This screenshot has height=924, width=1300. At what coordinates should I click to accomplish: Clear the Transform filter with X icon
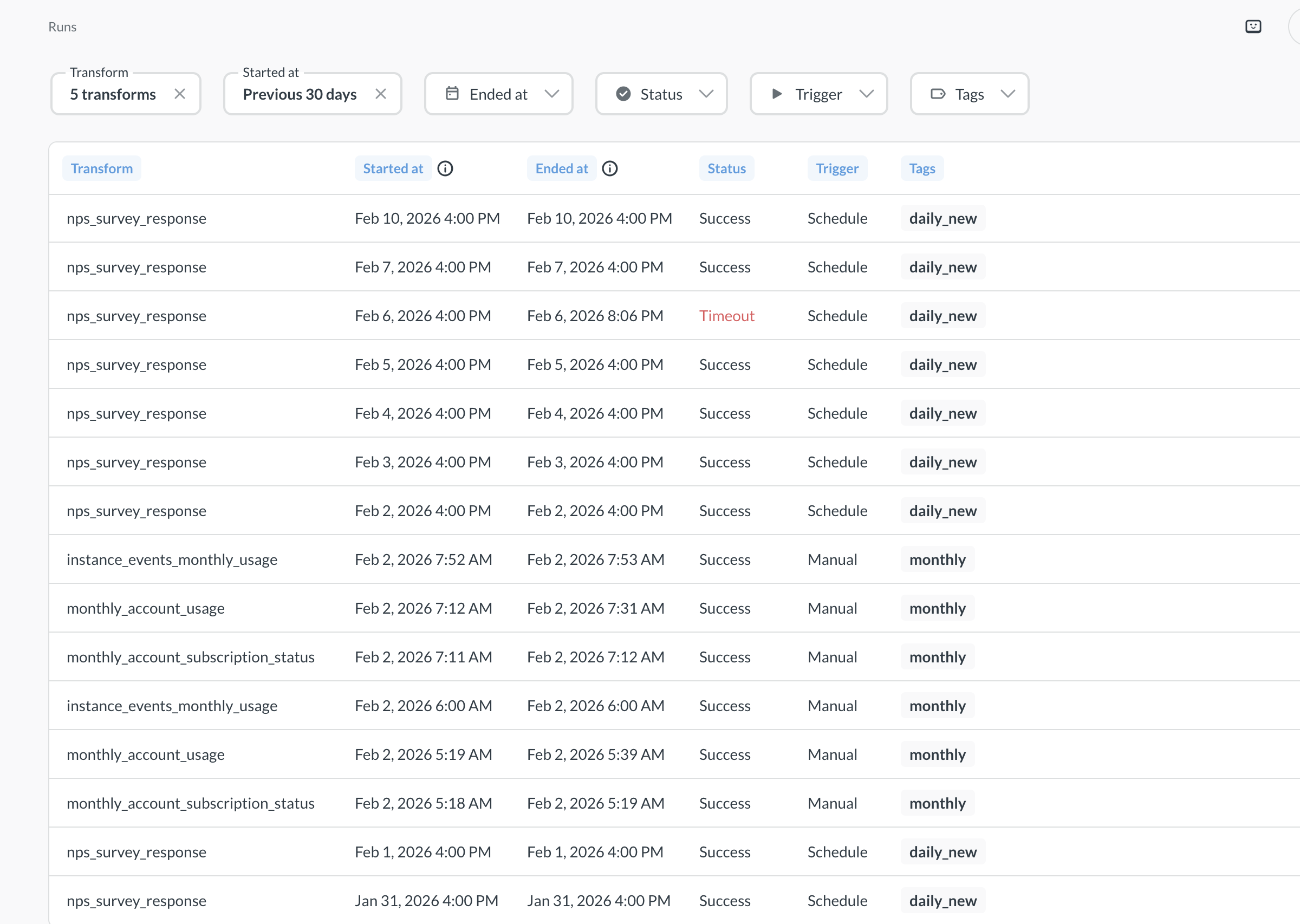coord(180,94)
